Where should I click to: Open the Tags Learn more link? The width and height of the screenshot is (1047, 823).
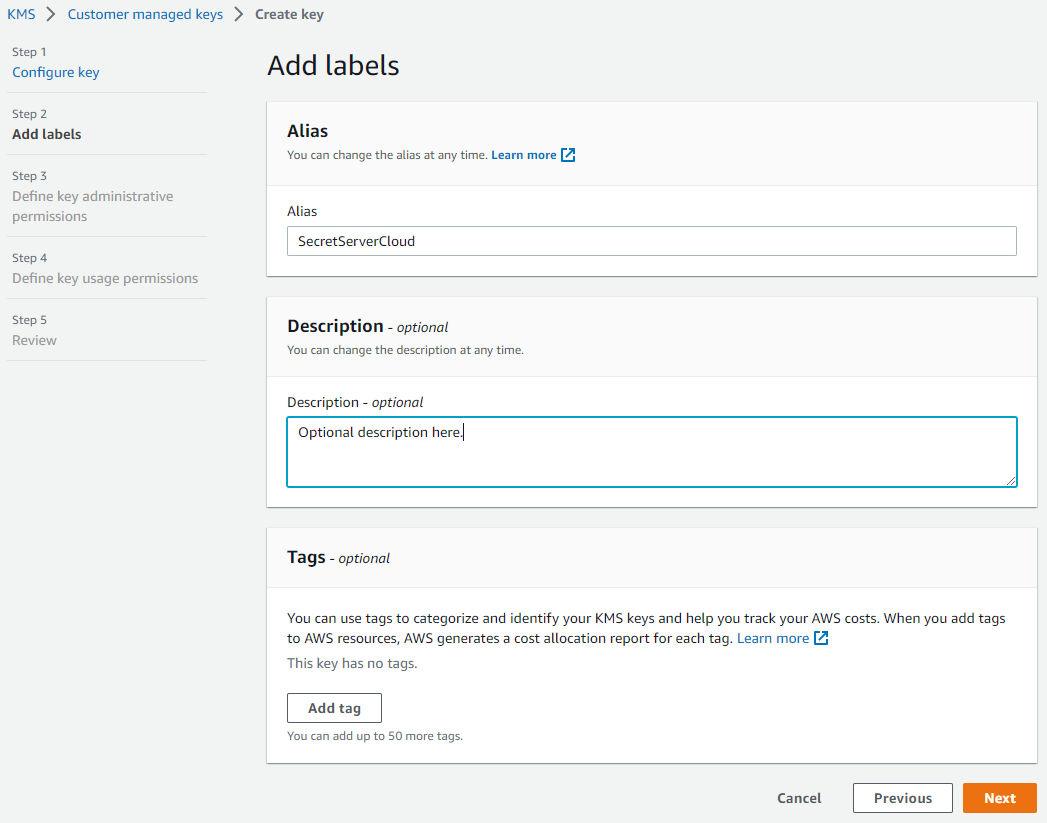pyautogui.click(x=772, y=638)
